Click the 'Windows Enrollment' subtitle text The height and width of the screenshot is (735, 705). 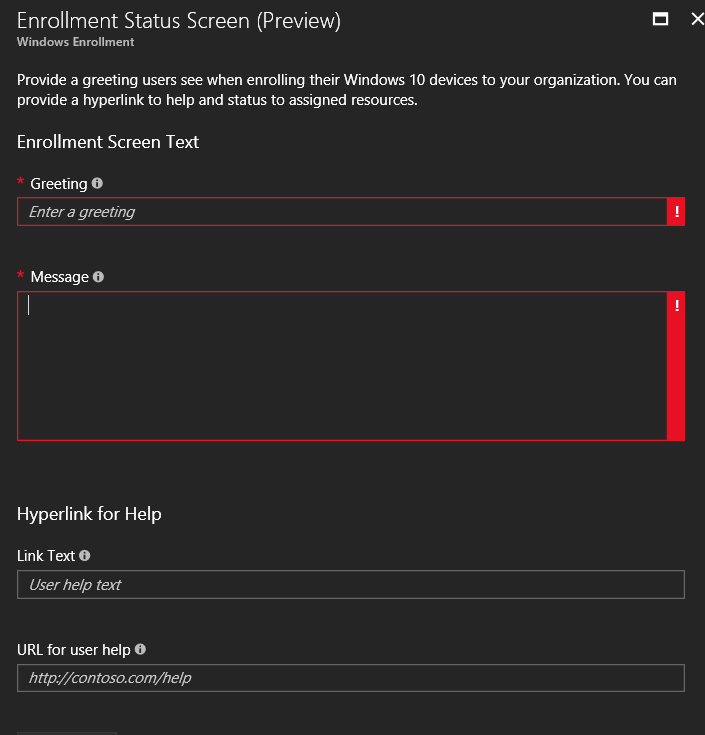75,42
